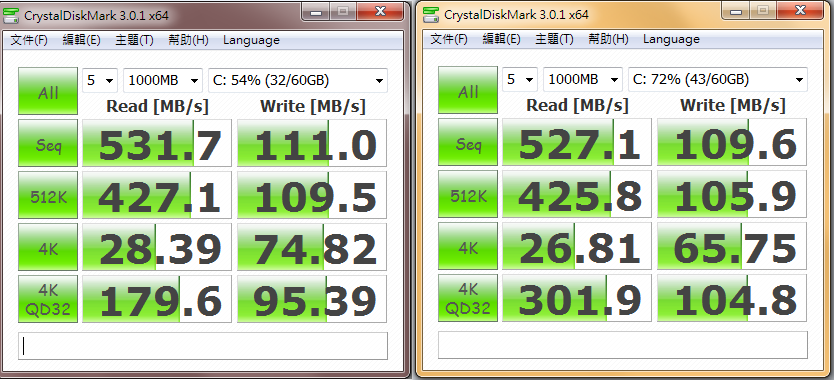Start the 4K test in left window
Screen dimensions: 834x380
pos(48,247)
